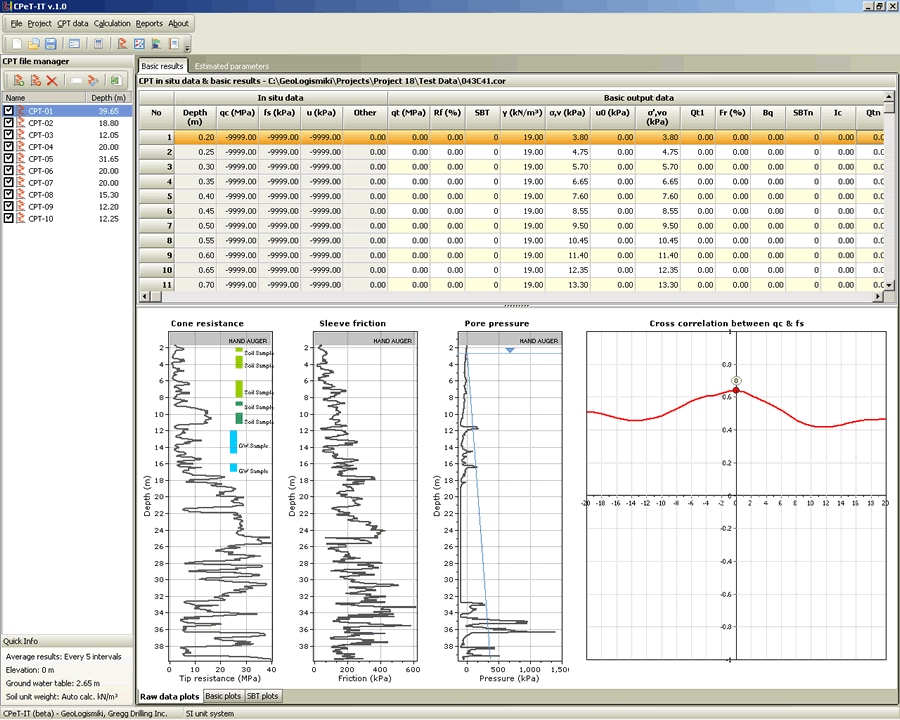Delete the selected CPT with the red X
The height and width of the screenshot is (720, 900).
[52, 80]
